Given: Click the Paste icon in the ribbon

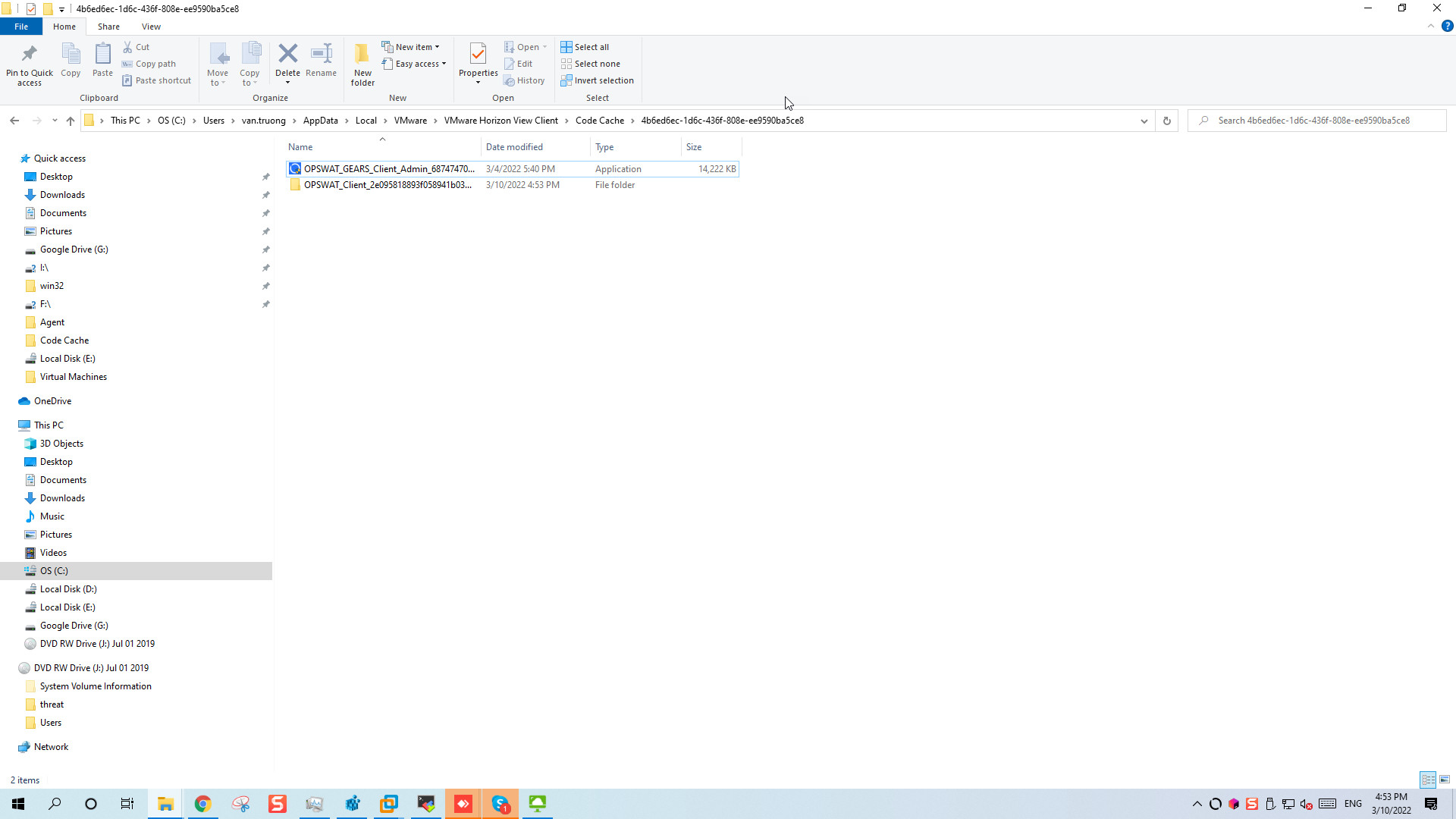Looking at the screenshot, I should point(102,54).
